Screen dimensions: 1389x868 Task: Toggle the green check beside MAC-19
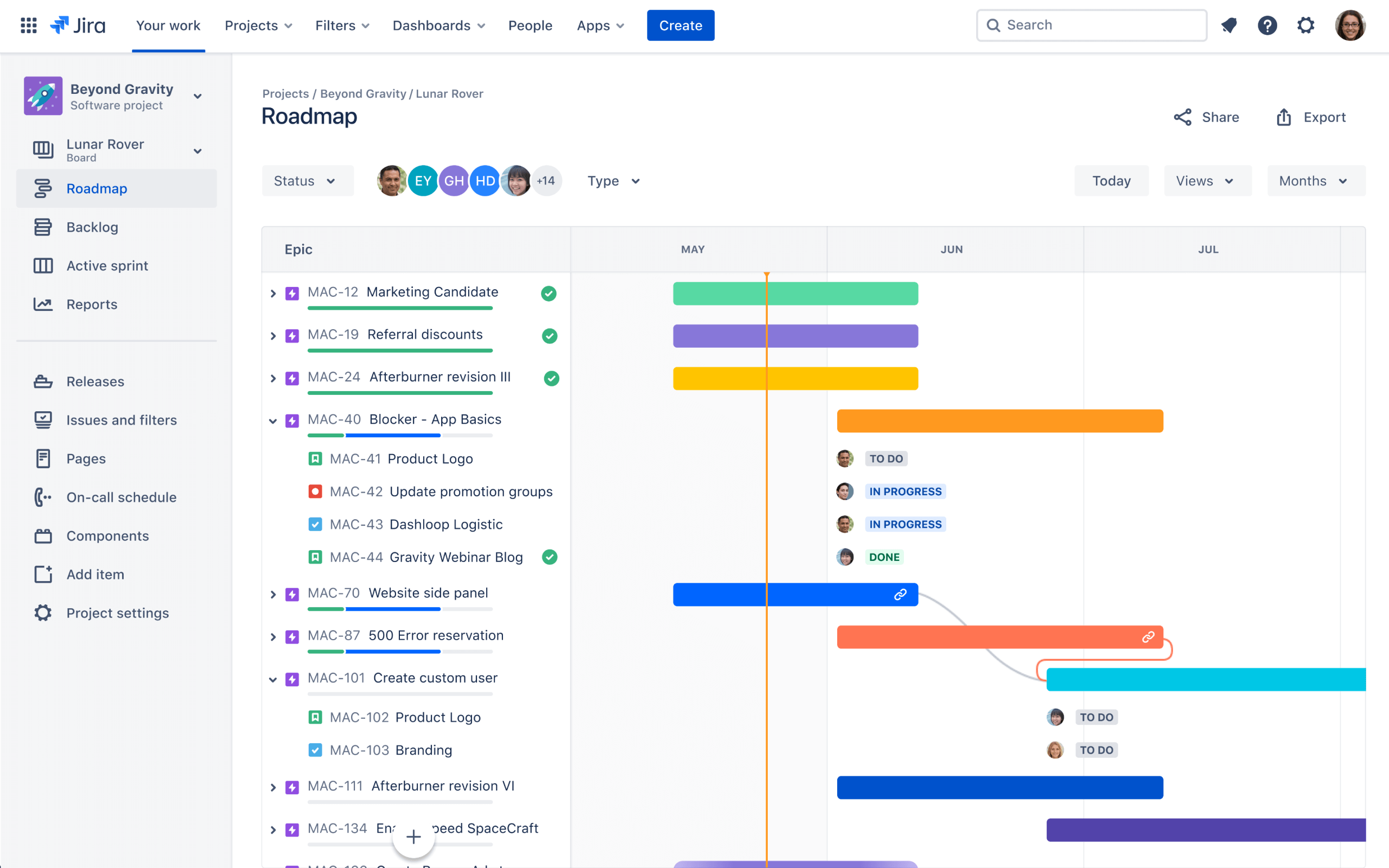coord(549,336)
